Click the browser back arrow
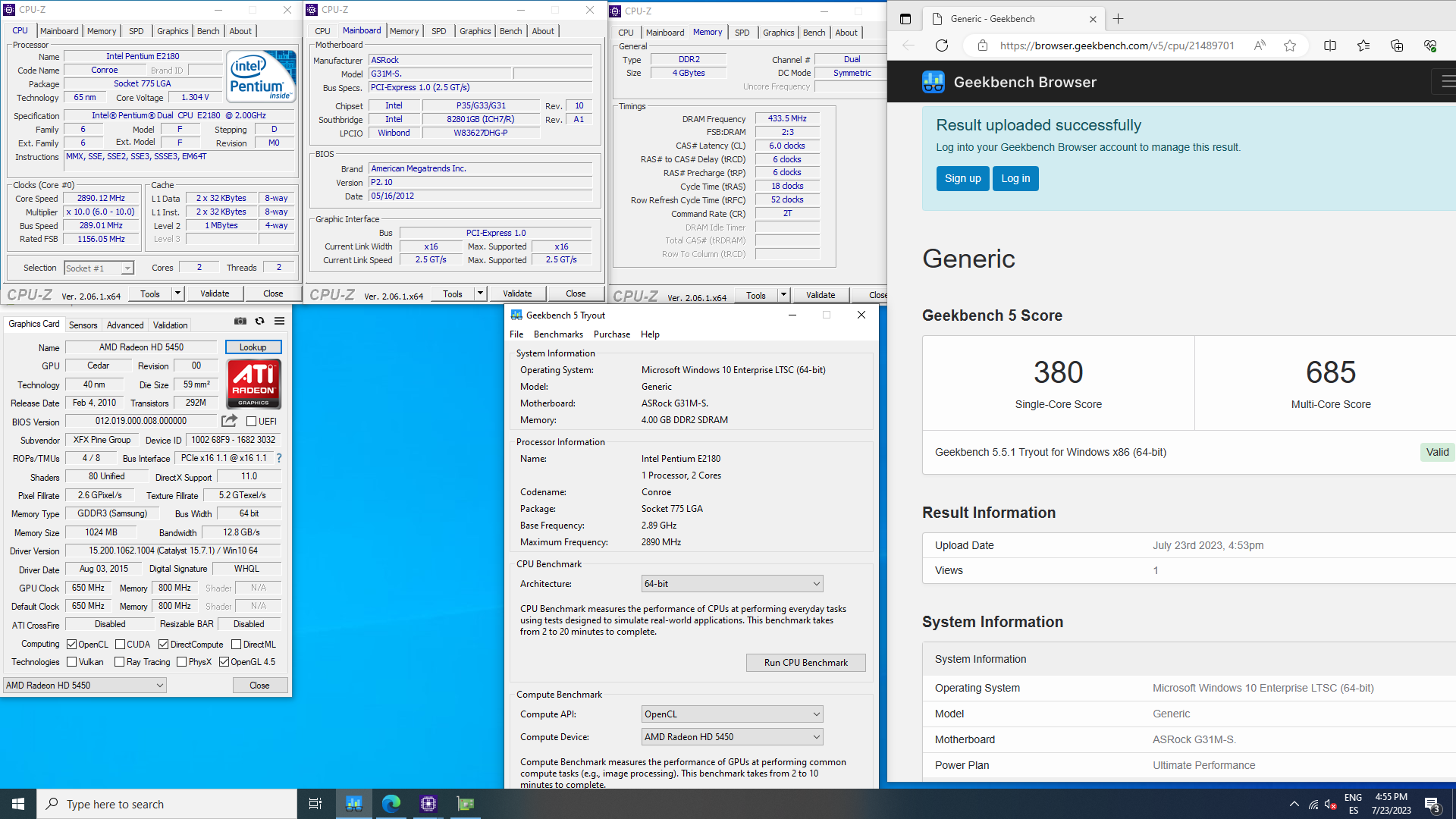 tap(908, 45)
